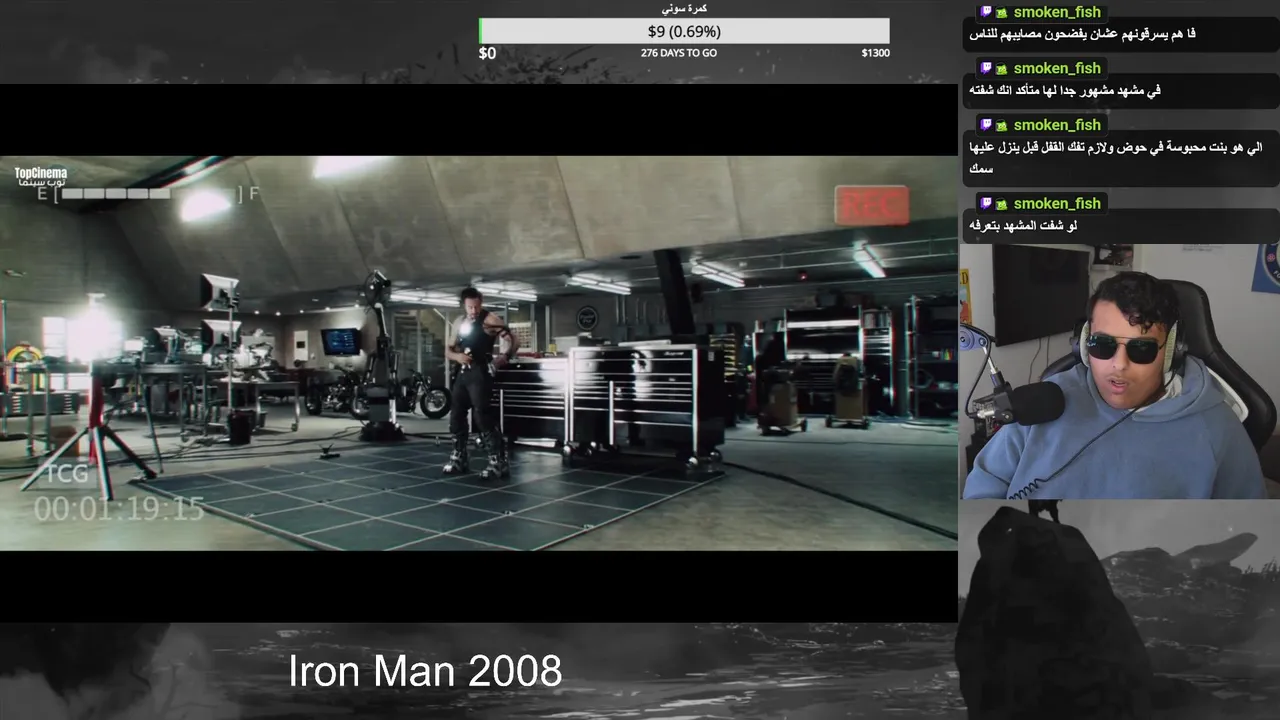Image resolution: width=1280 pixels, height=720 pixels.
Task: Click the green badge of the message 'في مشهد مشهور جدا'
Action: click(x=1001, y=68)
